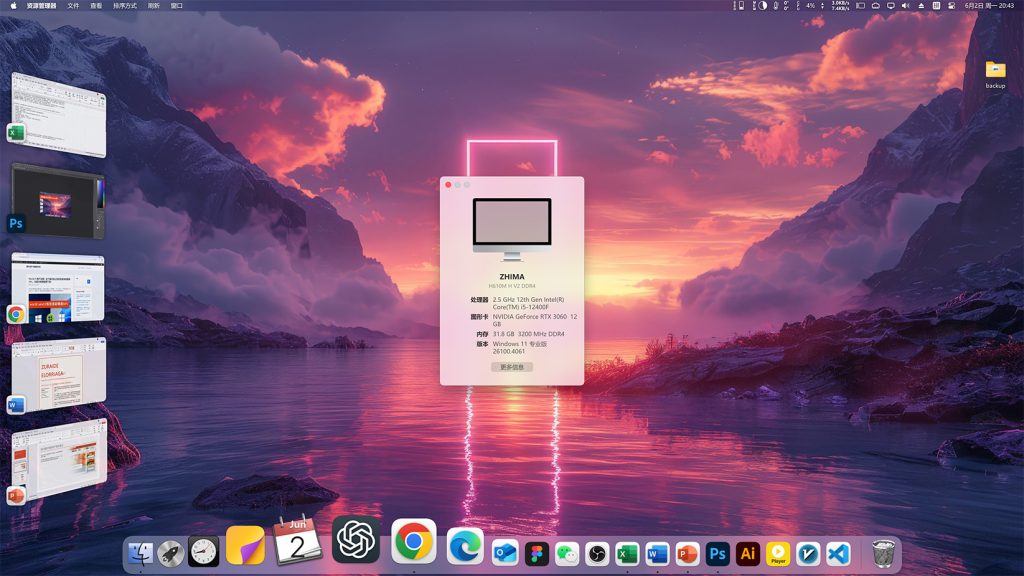Open Photoshop from the dock

[717, 554]
